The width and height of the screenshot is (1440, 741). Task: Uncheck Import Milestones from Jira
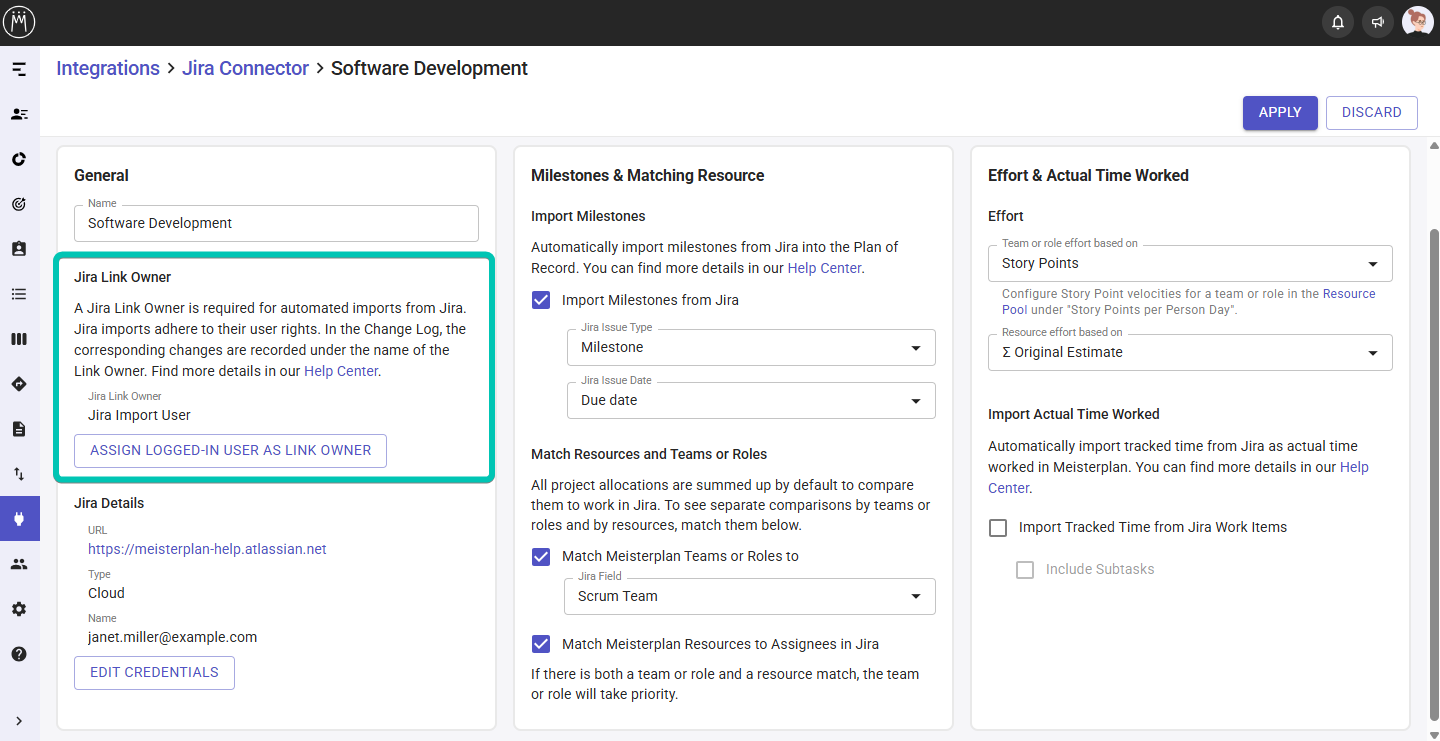coord(541,300)
